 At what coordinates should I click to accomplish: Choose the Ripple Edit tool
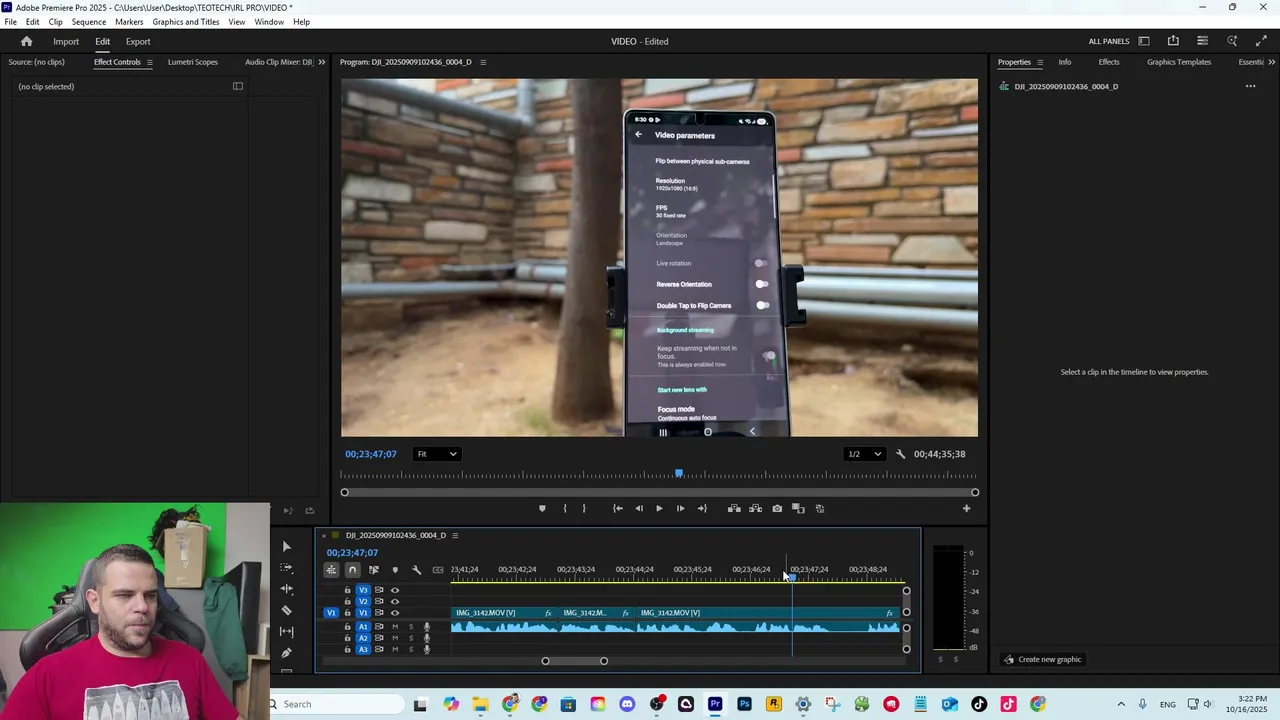pos(287,589)
